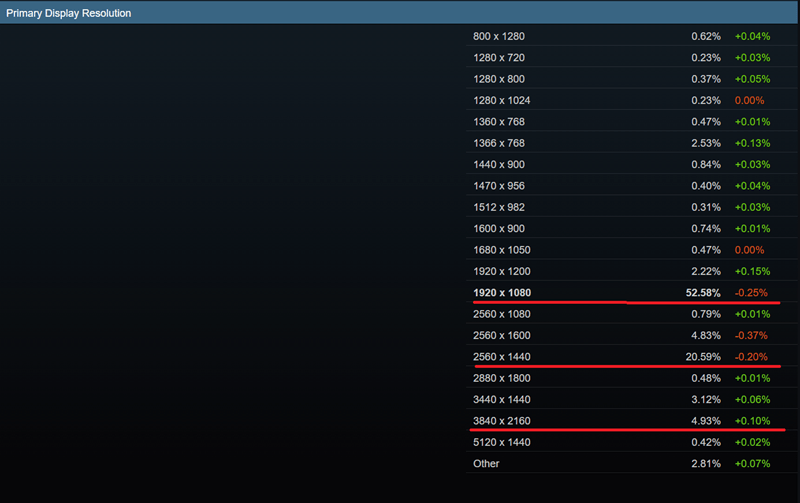Click the +0.15% change for 1920 x 1200

pyautogui.click(x=751, y=272)
